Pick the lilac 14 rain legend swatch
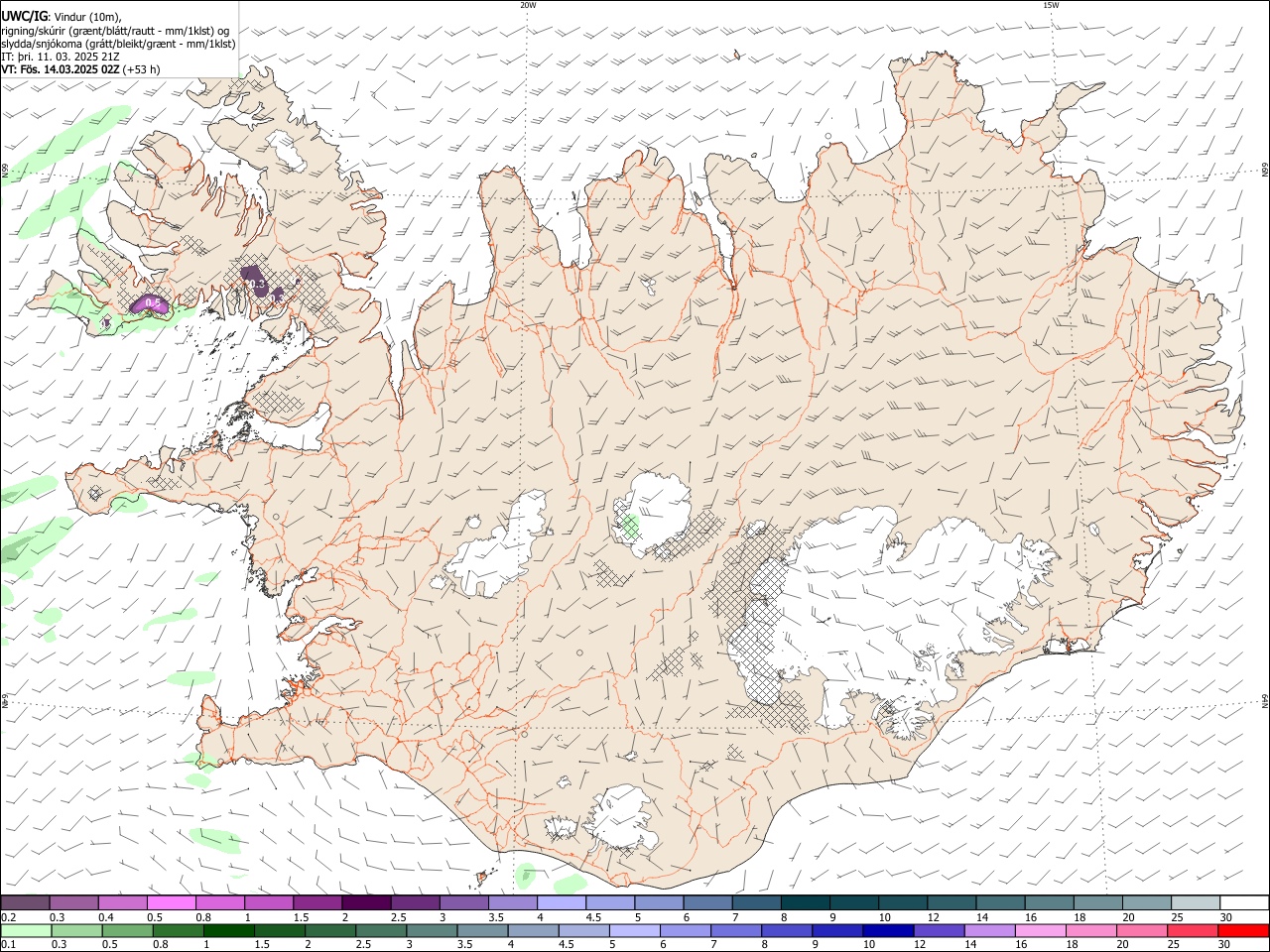The image size is (1270, 952). [988, 931]
